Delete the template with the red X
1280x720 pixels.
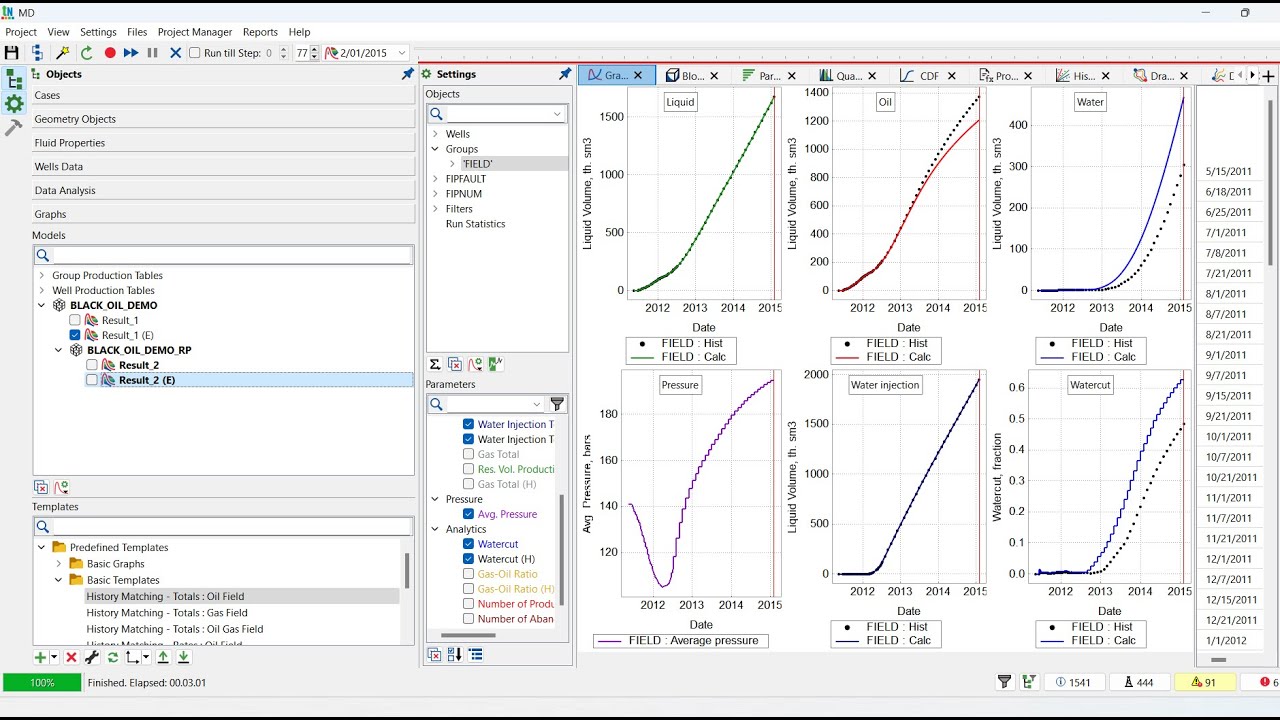click(71, 657)
